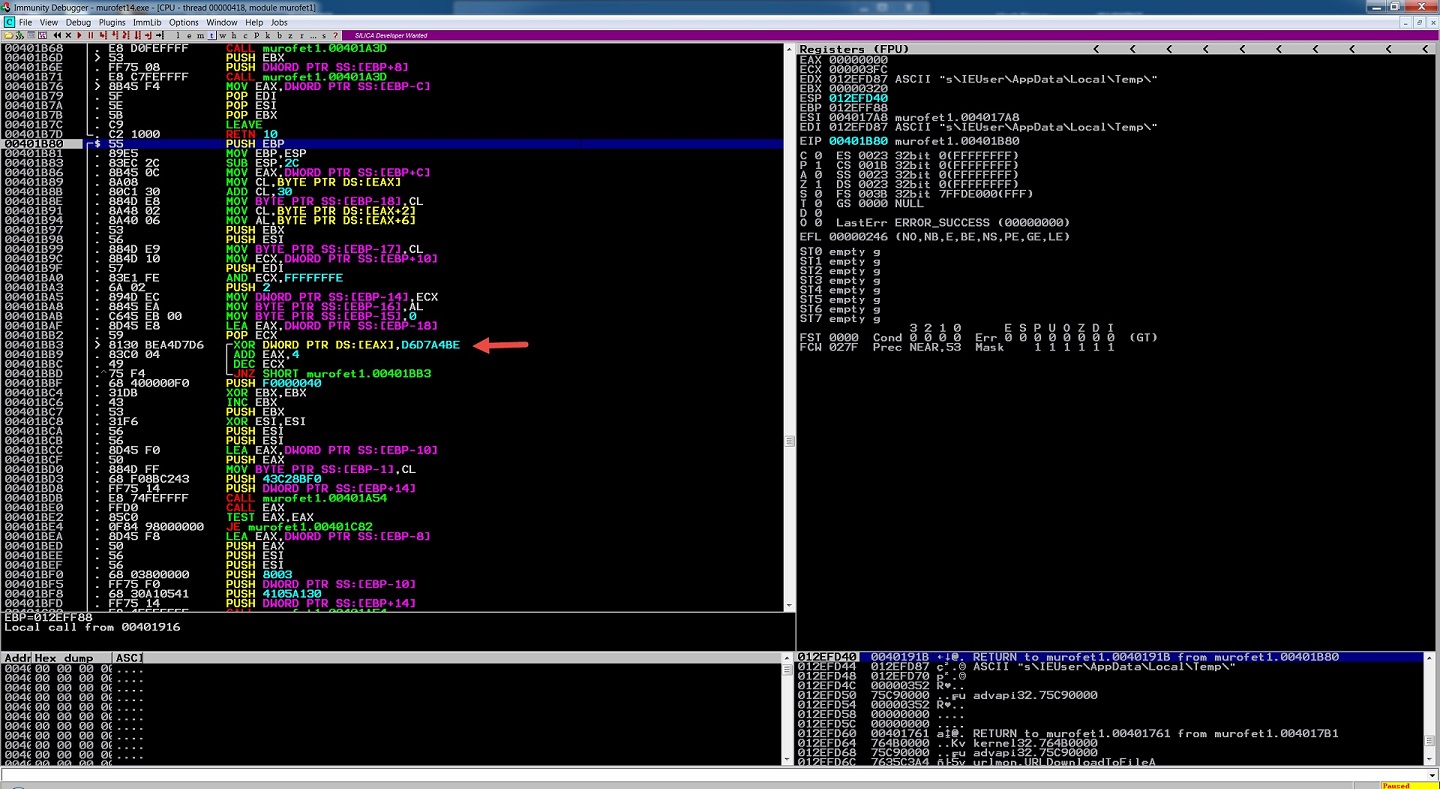
Task: Open Source window with the 's' button
Action: (x=324, y=35)
